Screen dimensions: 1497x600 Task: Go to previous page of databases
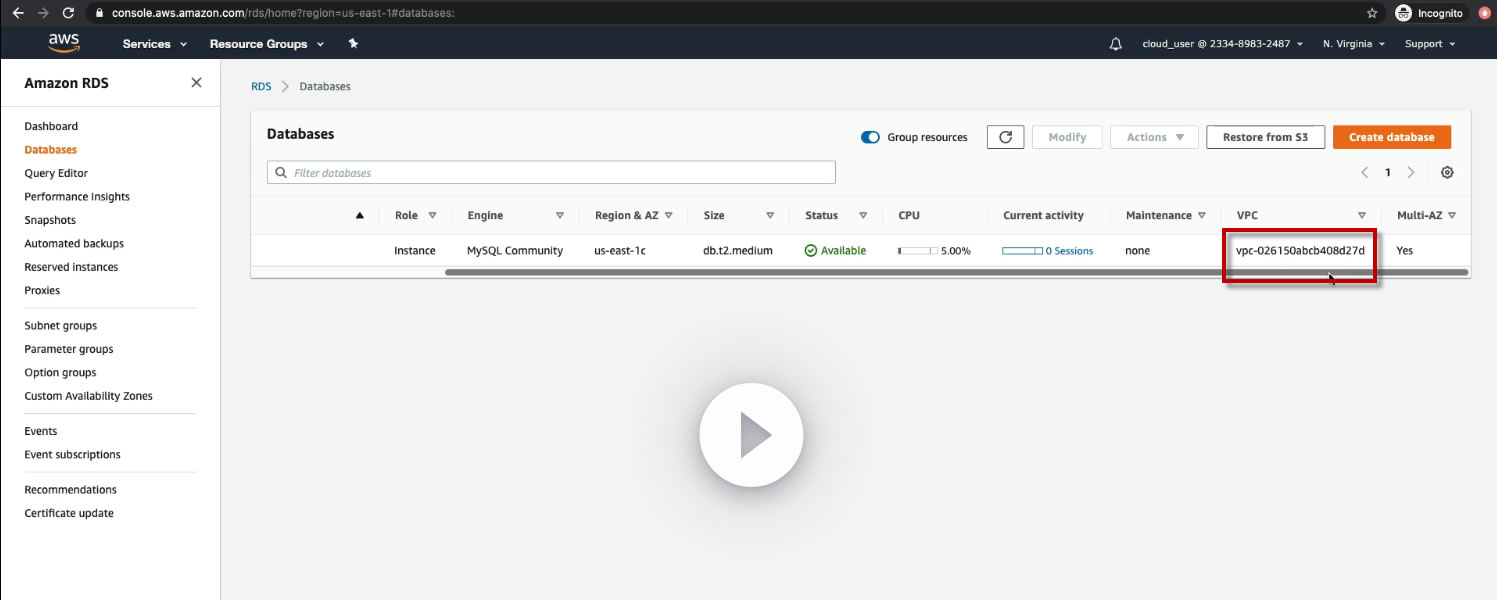pos(1365,173)
